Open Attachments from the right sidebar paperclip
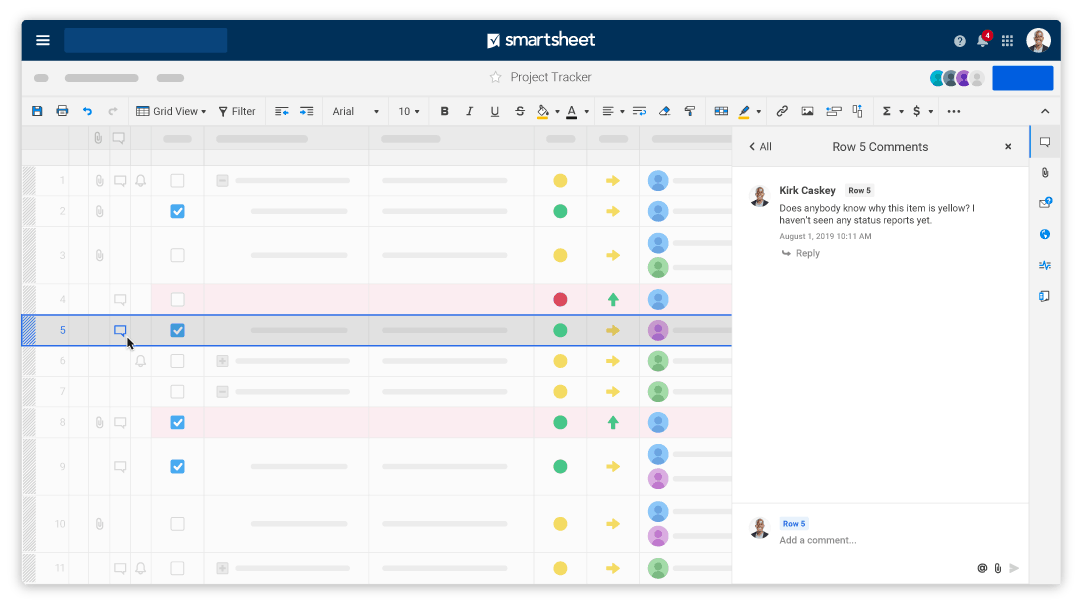This screenshot has height=616, width=1080. (1044, 173)
